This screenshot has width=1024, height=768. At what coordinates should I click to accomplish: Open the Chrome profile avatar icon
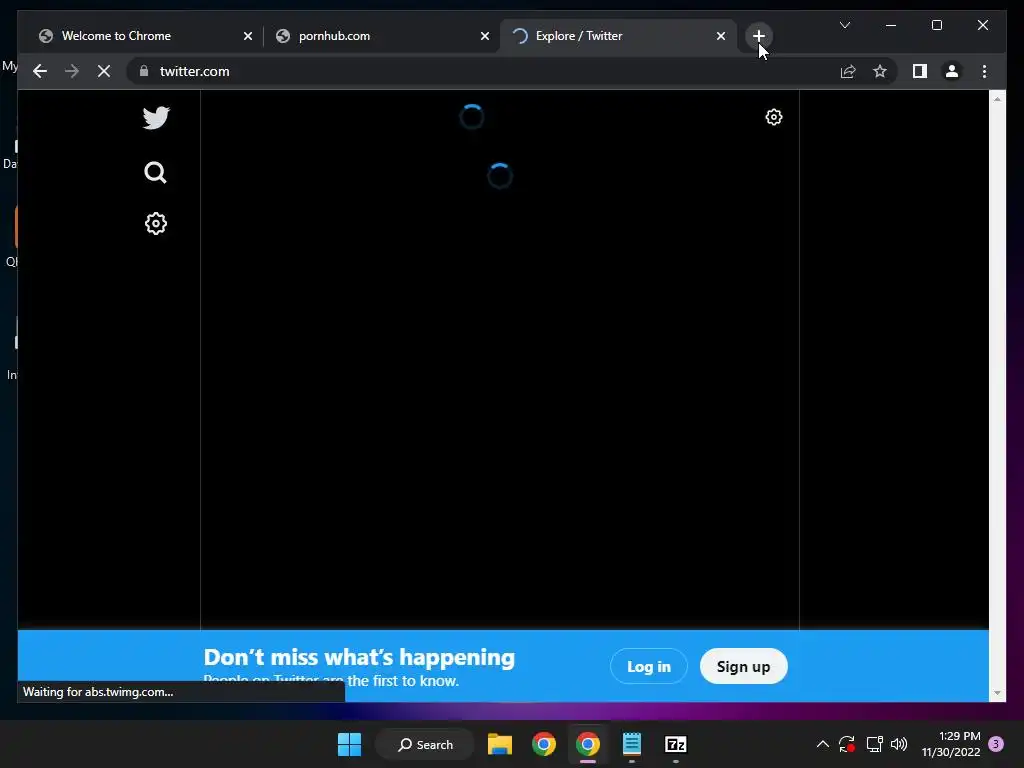952,71
